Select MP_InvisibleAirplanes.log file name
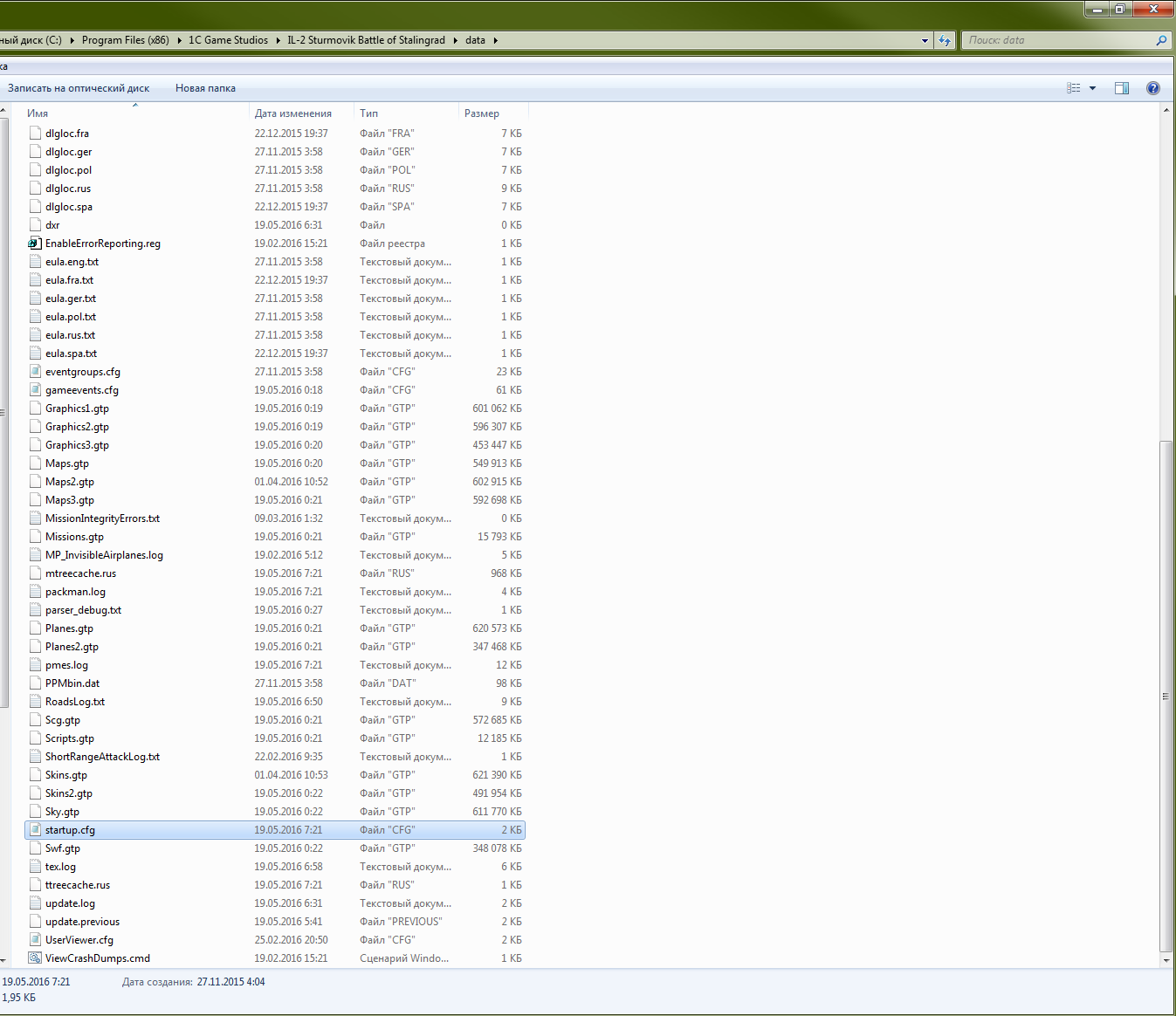This screenshot has height=1016, width=1176. pyautogui.click(x=104, y=555)
